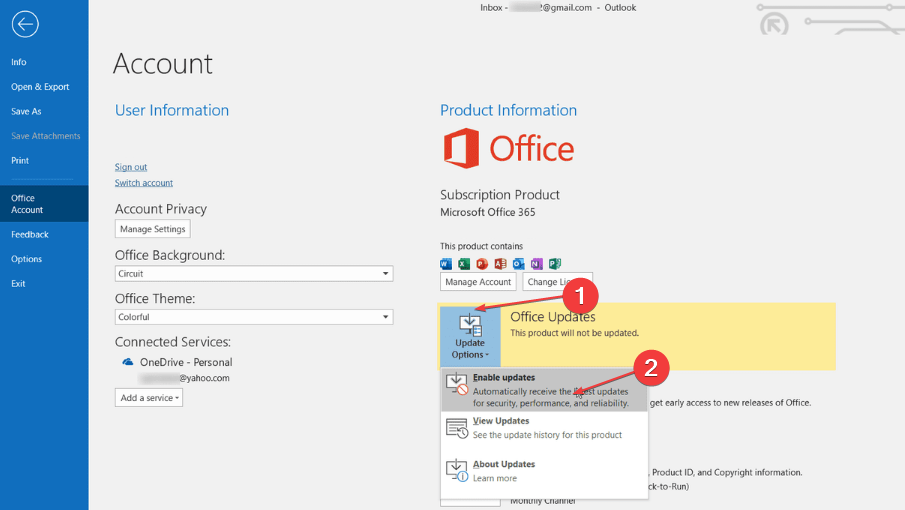Click the Microsoft Office 365 text
905x510 pixels.
pyautogui.click(x=488, y=212)
